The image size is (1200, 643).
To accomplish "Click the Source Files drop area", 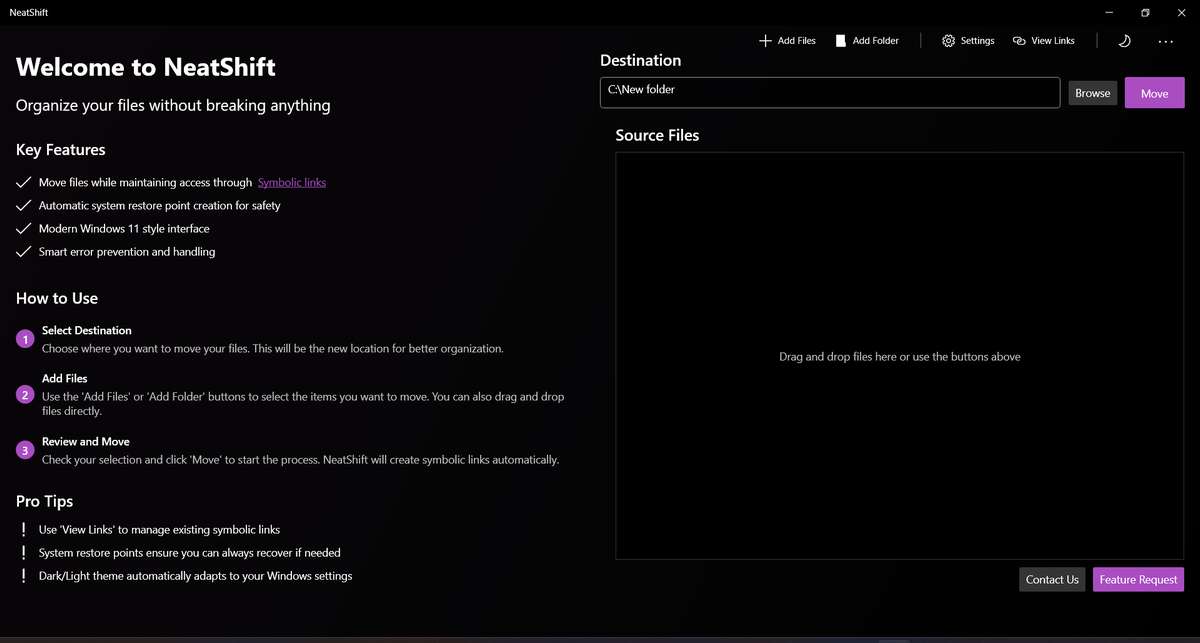I will [x=899, y=356].
